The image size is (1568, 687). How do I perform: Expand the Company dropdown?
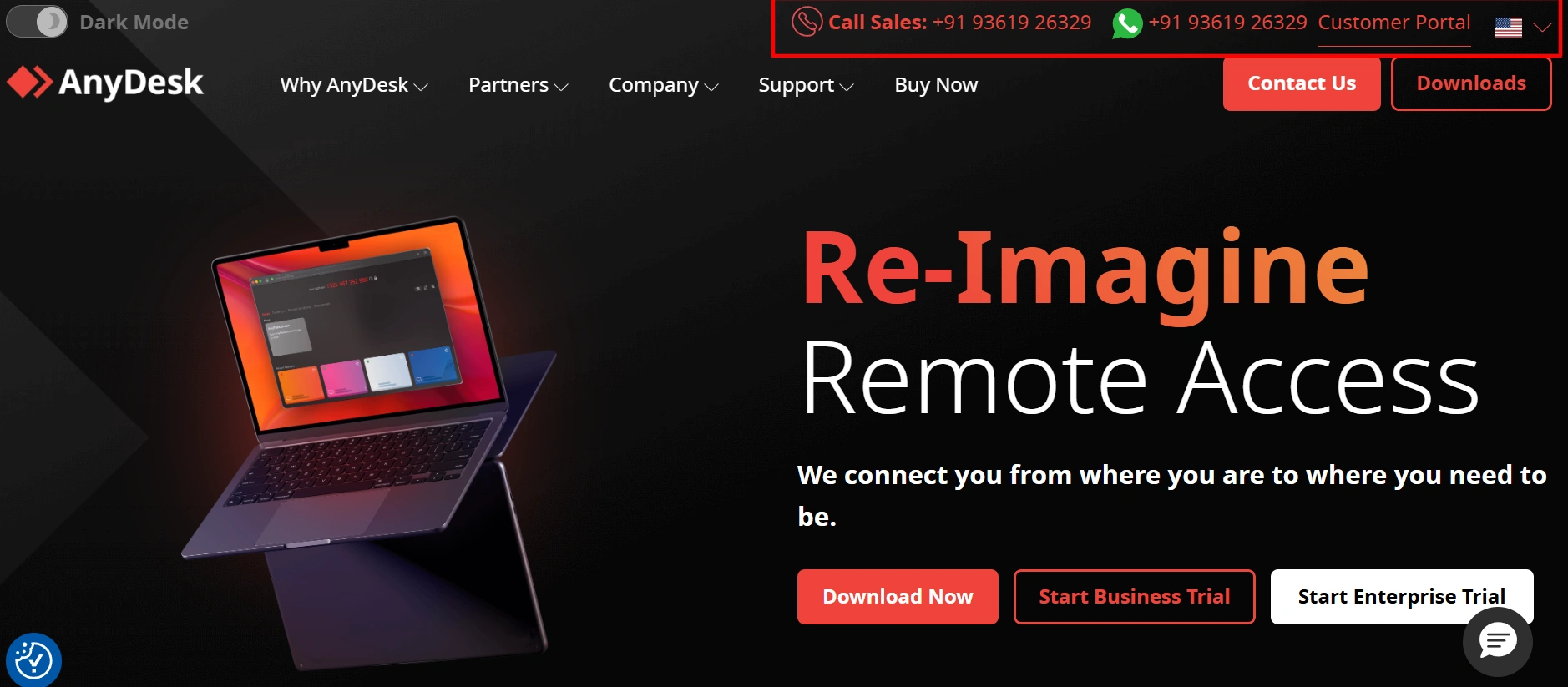(663, 85)
